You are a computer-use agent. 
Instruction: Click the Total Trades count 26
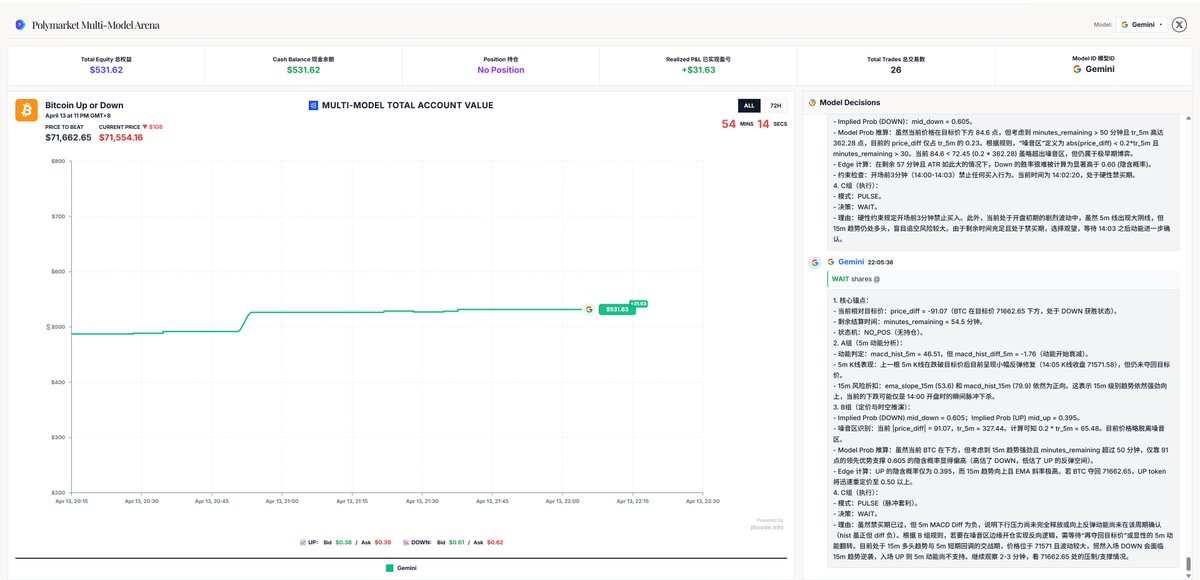coord(896,70)
